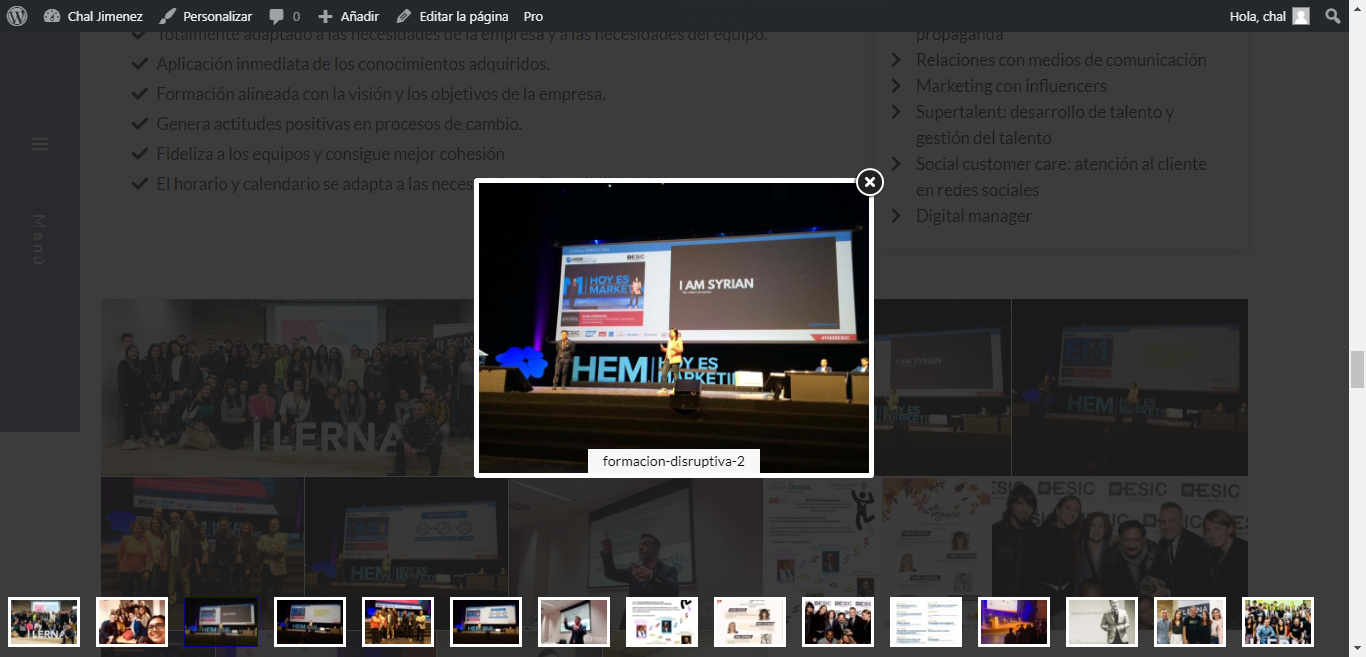The image size is (1366, 657).
Task: Select the flyer with two portraits thumbnail
Action: coord(750,622)
